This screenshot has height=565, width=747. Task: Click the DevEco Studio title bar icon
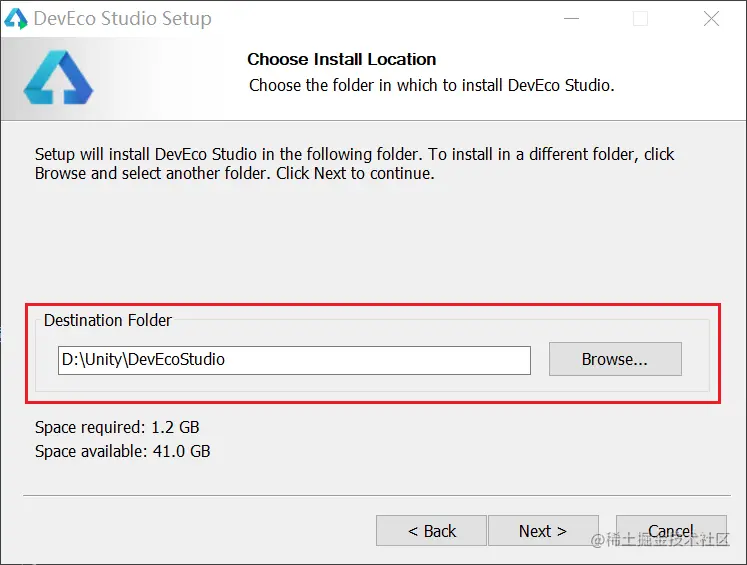click(x=16, y=19)
